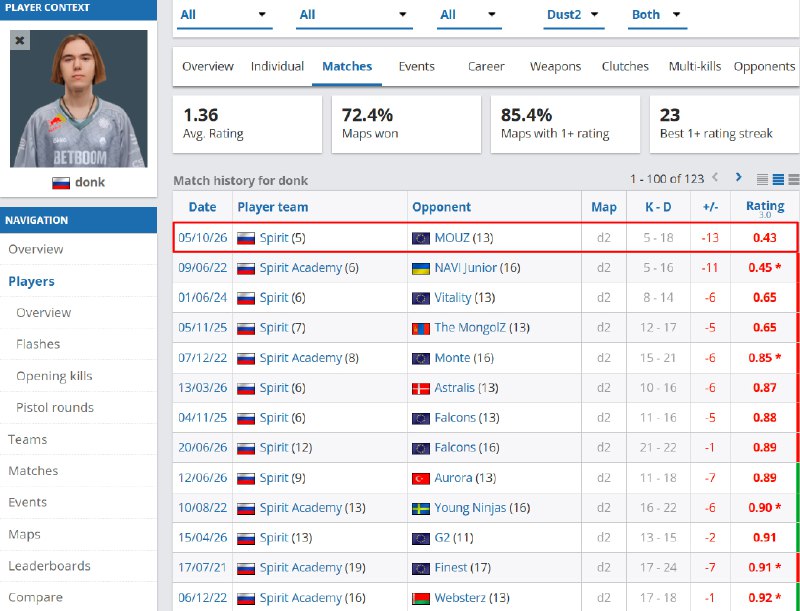Select the Multi-kills tab
Image resolution: width=800 pixels, height=611 pixels.
(695, 66)
